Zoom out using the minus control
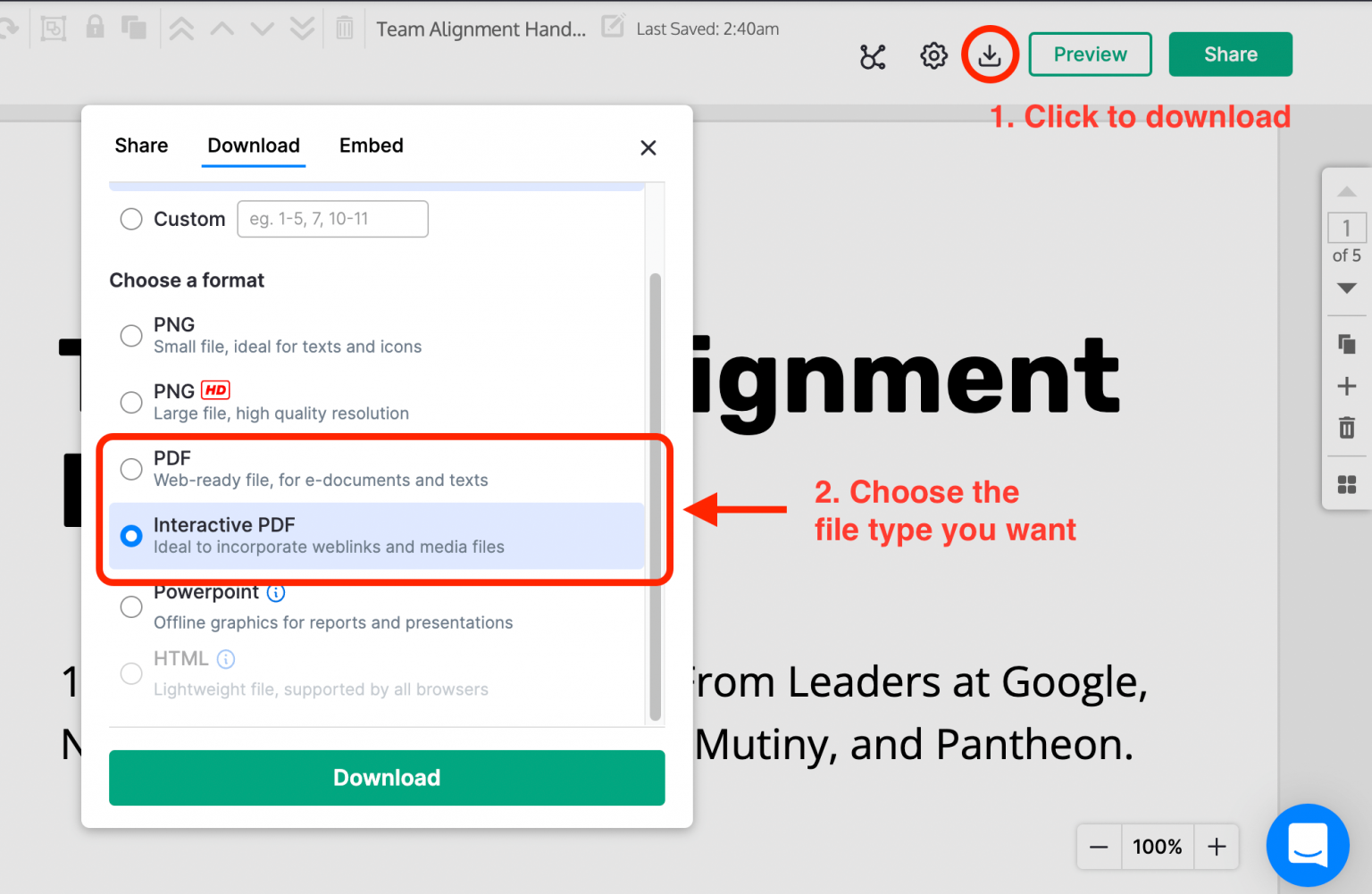Screen dimensions: 1372x894 [x=1099, y=847]
